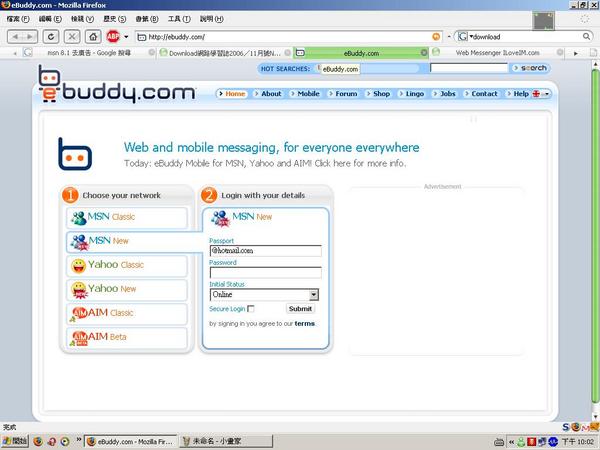Go to the browser Home icon
The width and height of the screenshot is (600, 450).
point(93,37)
